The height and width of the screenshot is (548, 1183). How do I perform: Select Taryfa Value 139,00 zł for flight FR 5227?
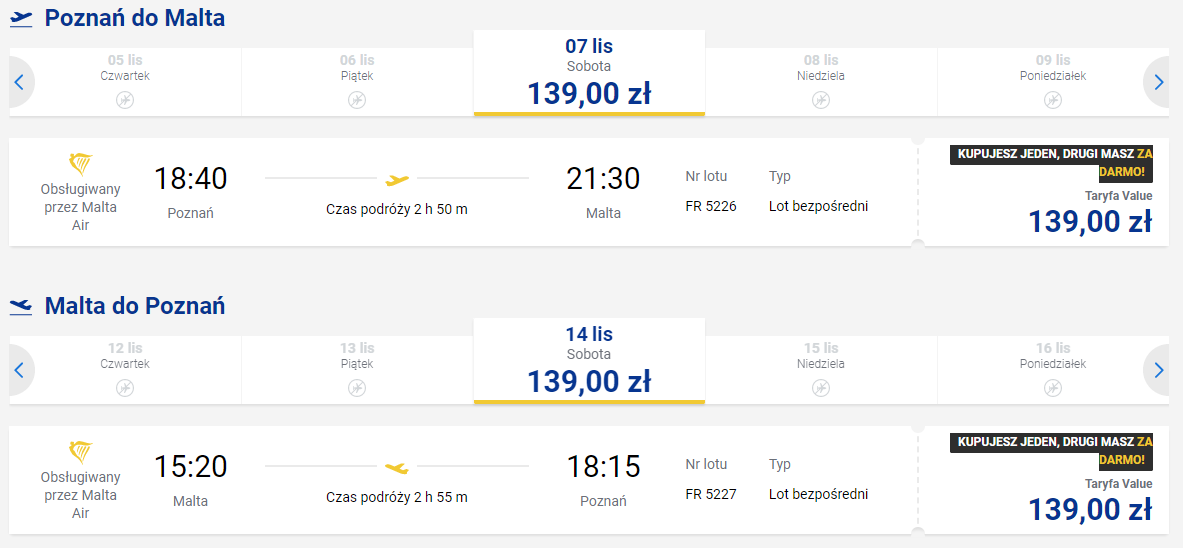tap(1090, 509)
